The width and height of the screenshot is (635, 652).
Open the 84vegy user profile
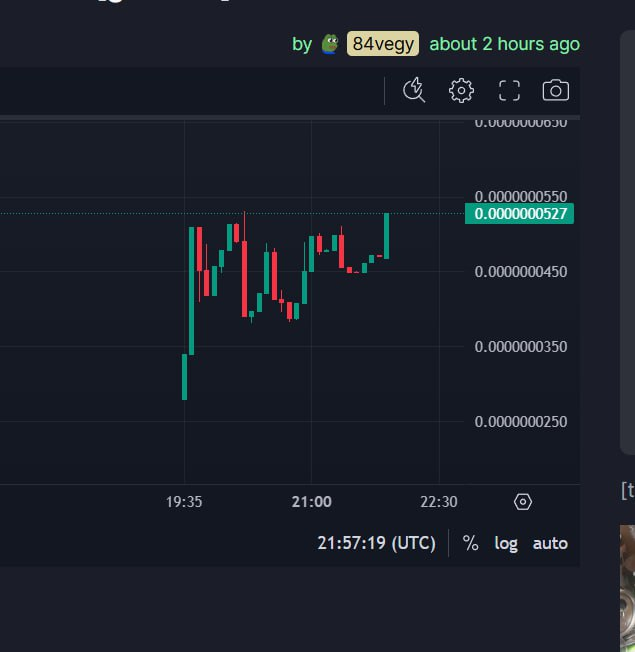(383, 44)
